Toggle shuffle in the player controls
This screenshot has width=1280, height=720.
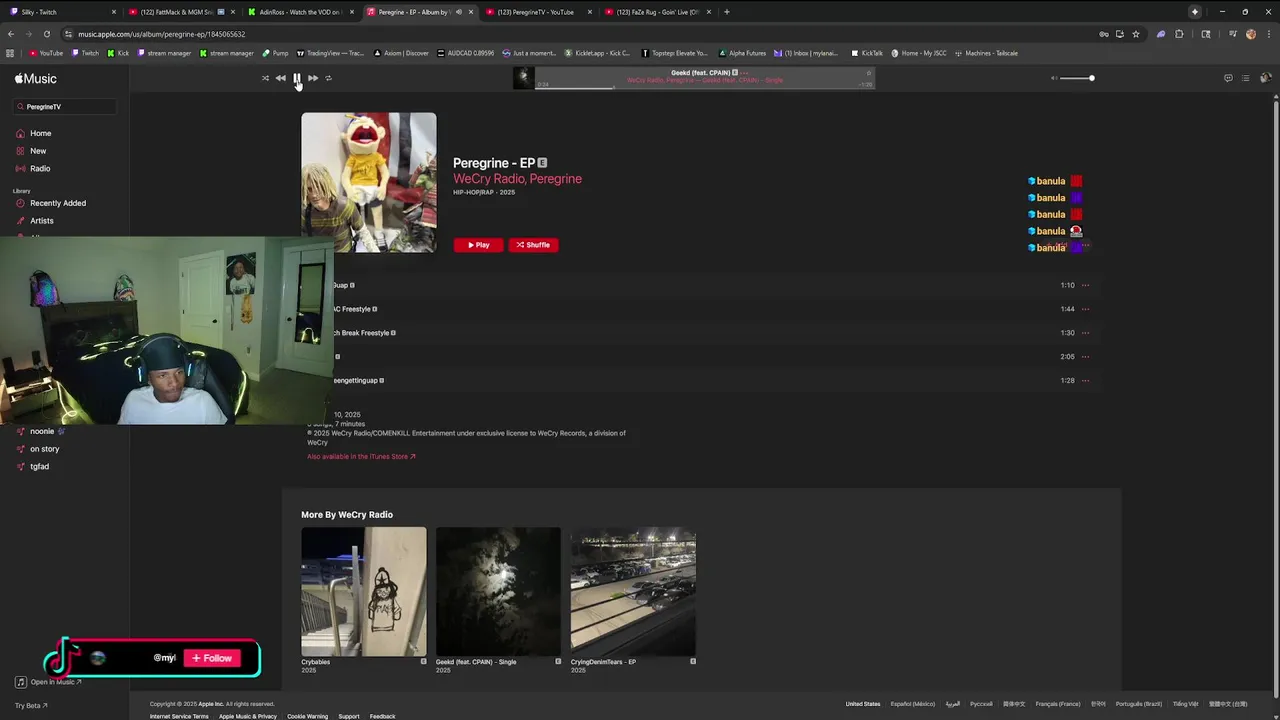coord(265,78)
